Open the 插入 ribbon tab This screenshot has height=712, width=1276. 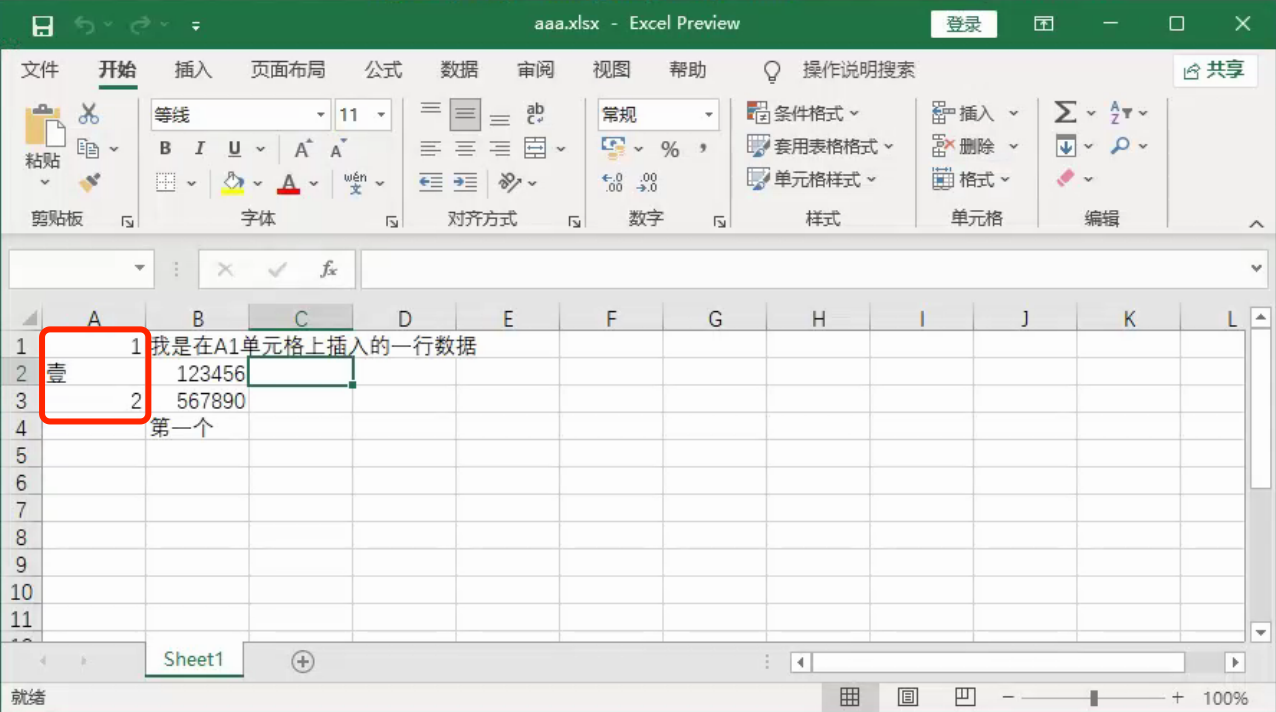pos(193,70)
